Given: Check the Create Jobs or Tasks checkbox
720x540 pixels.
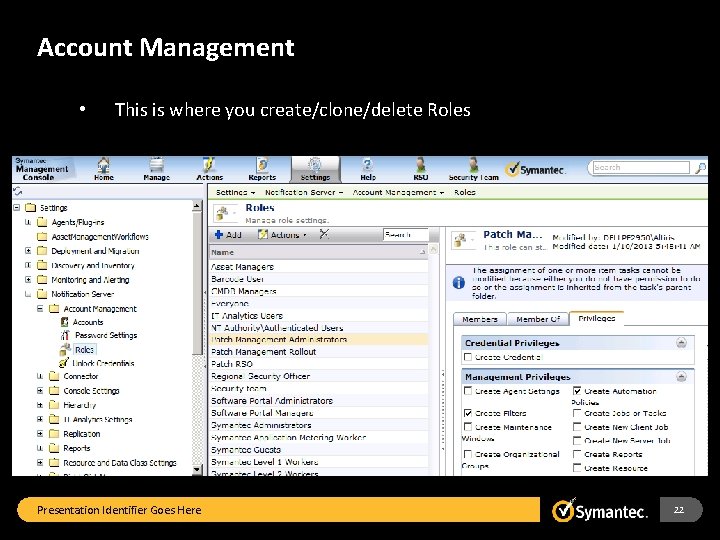Looking at the screenshot, I should tap(577, 413).
